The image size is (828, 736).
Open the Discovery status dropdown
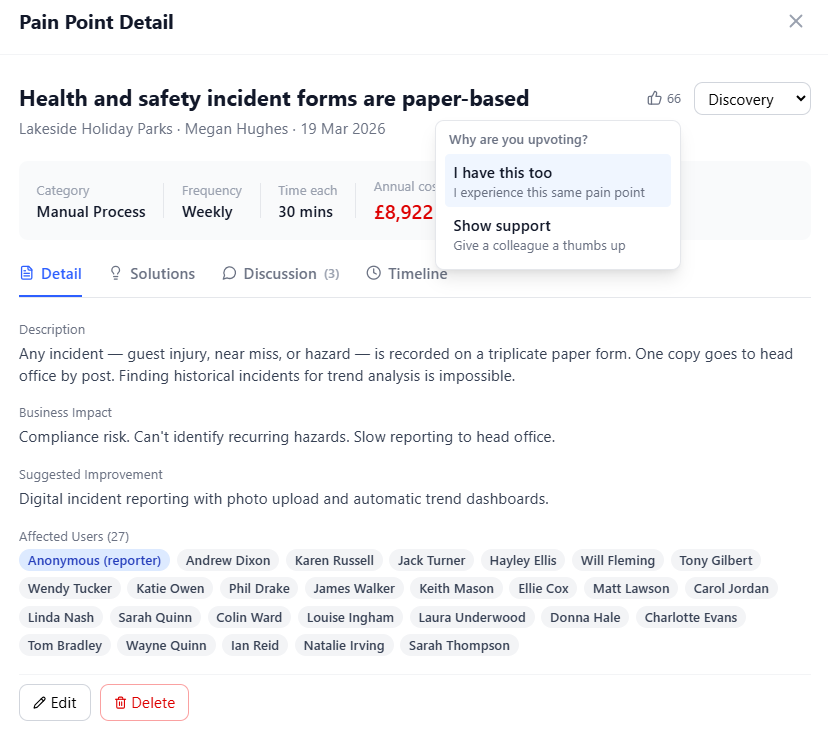[752, 99]
